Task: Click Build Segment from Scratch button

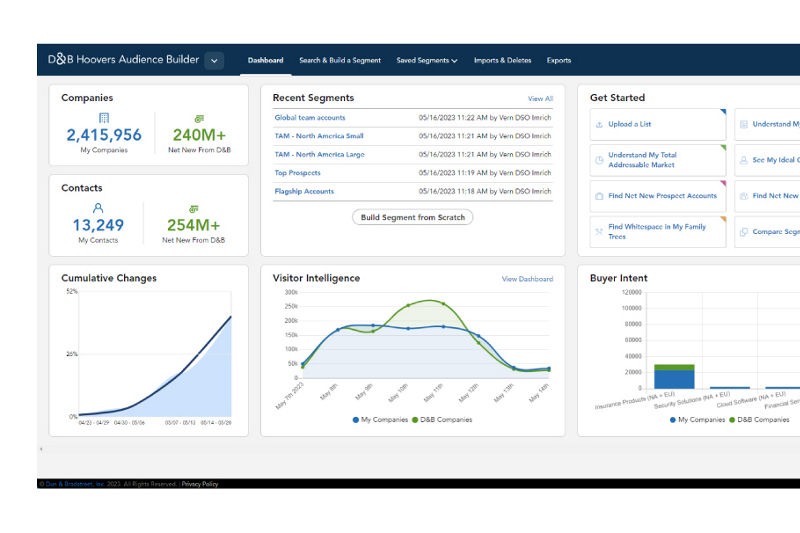Action: (413, 217)
